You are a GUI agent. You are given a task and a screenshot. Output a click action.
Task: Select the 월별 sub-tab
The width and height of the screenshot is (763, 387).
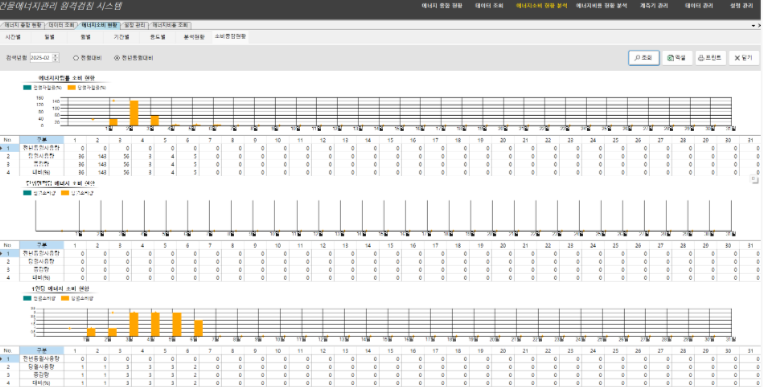pos(85,37)
